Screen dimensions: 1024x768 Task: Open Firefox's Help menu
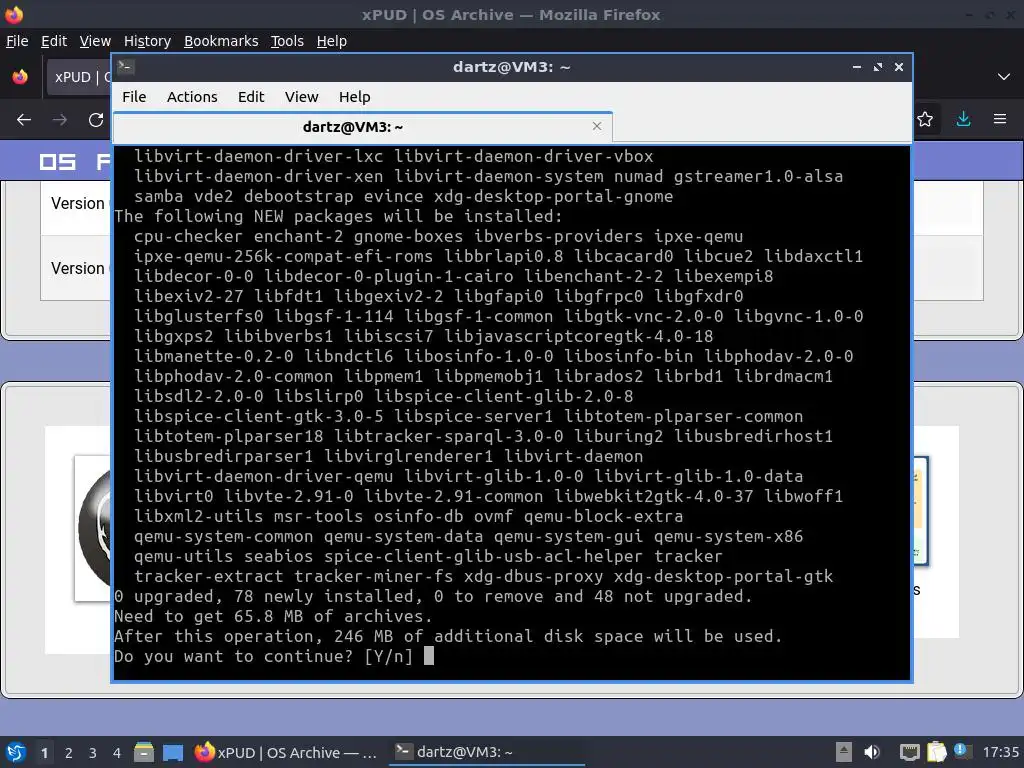click(x=332, y=41)
